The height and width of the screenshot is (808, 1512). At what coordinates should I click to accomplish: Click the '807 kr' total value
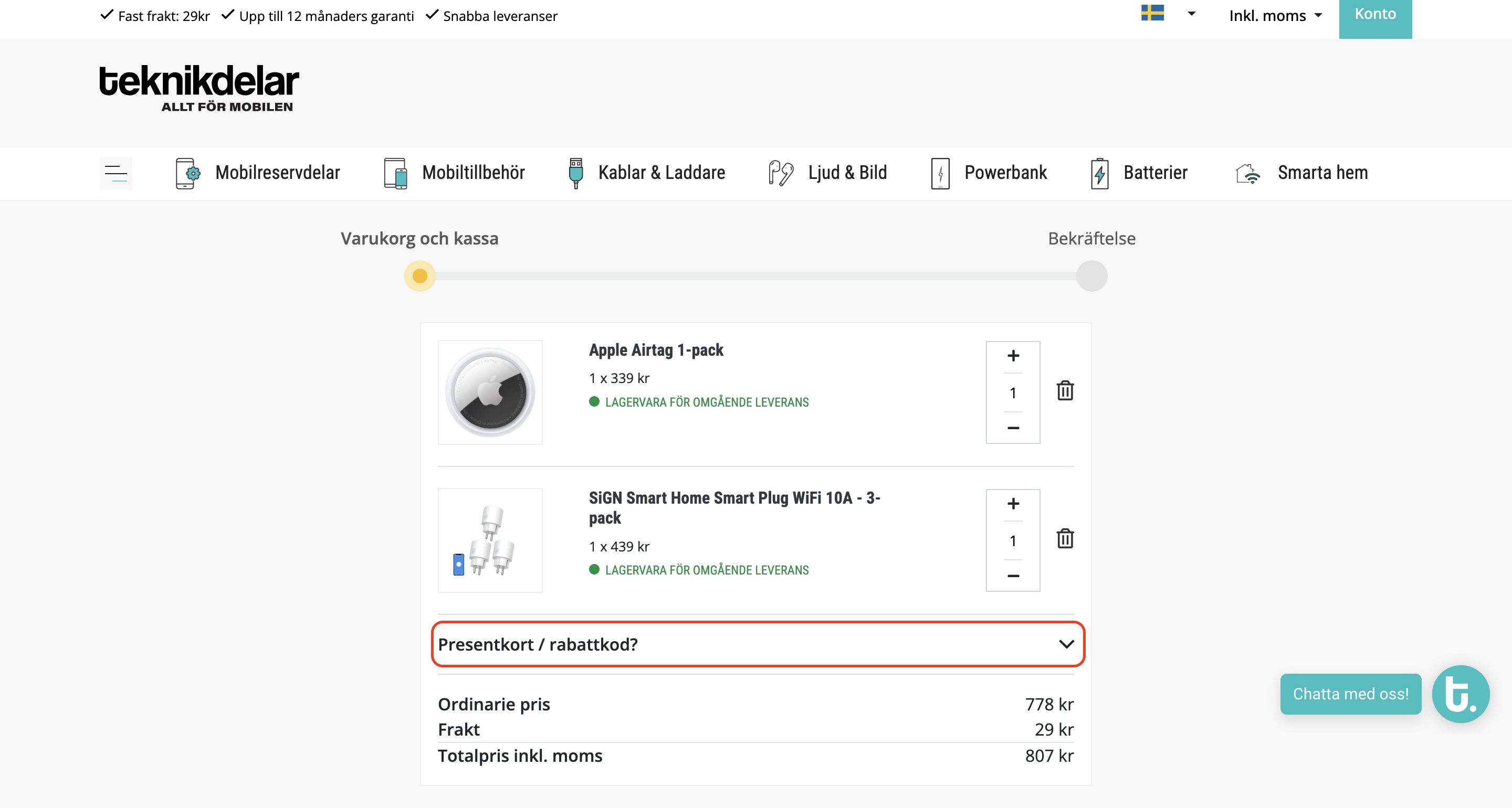click(x=1049, y=756)
